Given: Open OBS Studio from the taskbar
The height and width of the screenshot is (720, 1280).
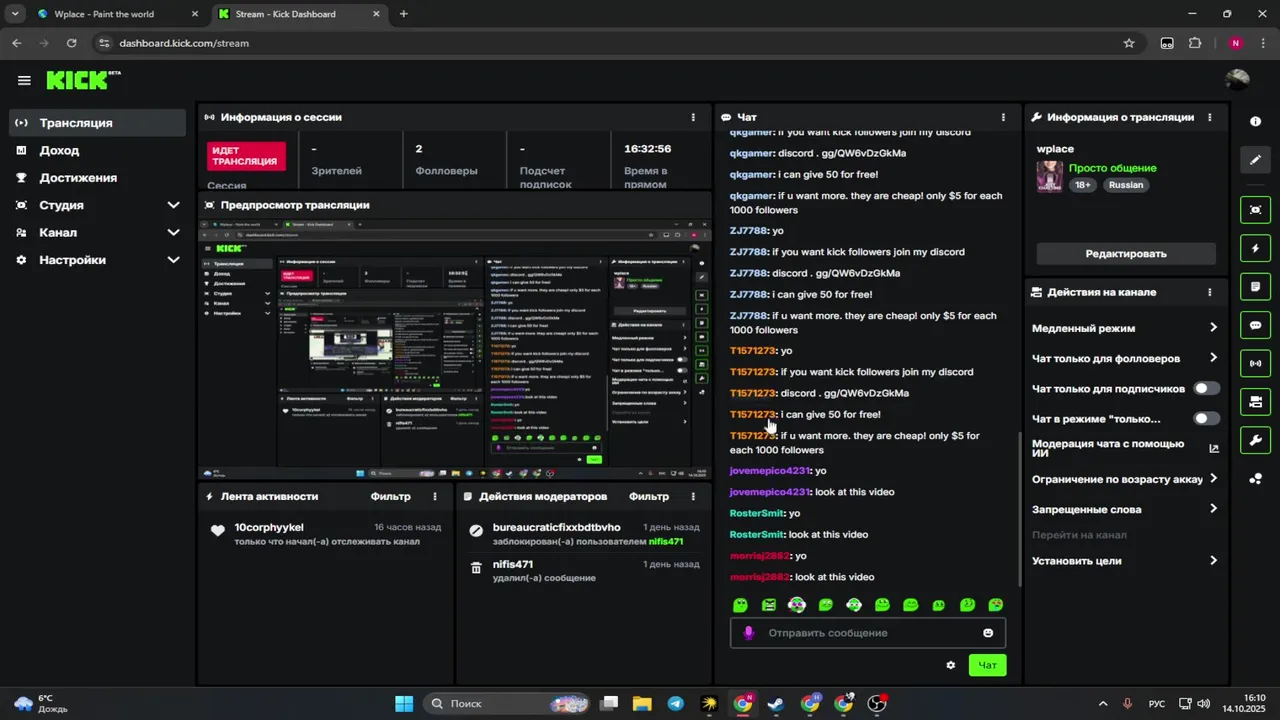Looking at the screenshot, I should [877, 704].
